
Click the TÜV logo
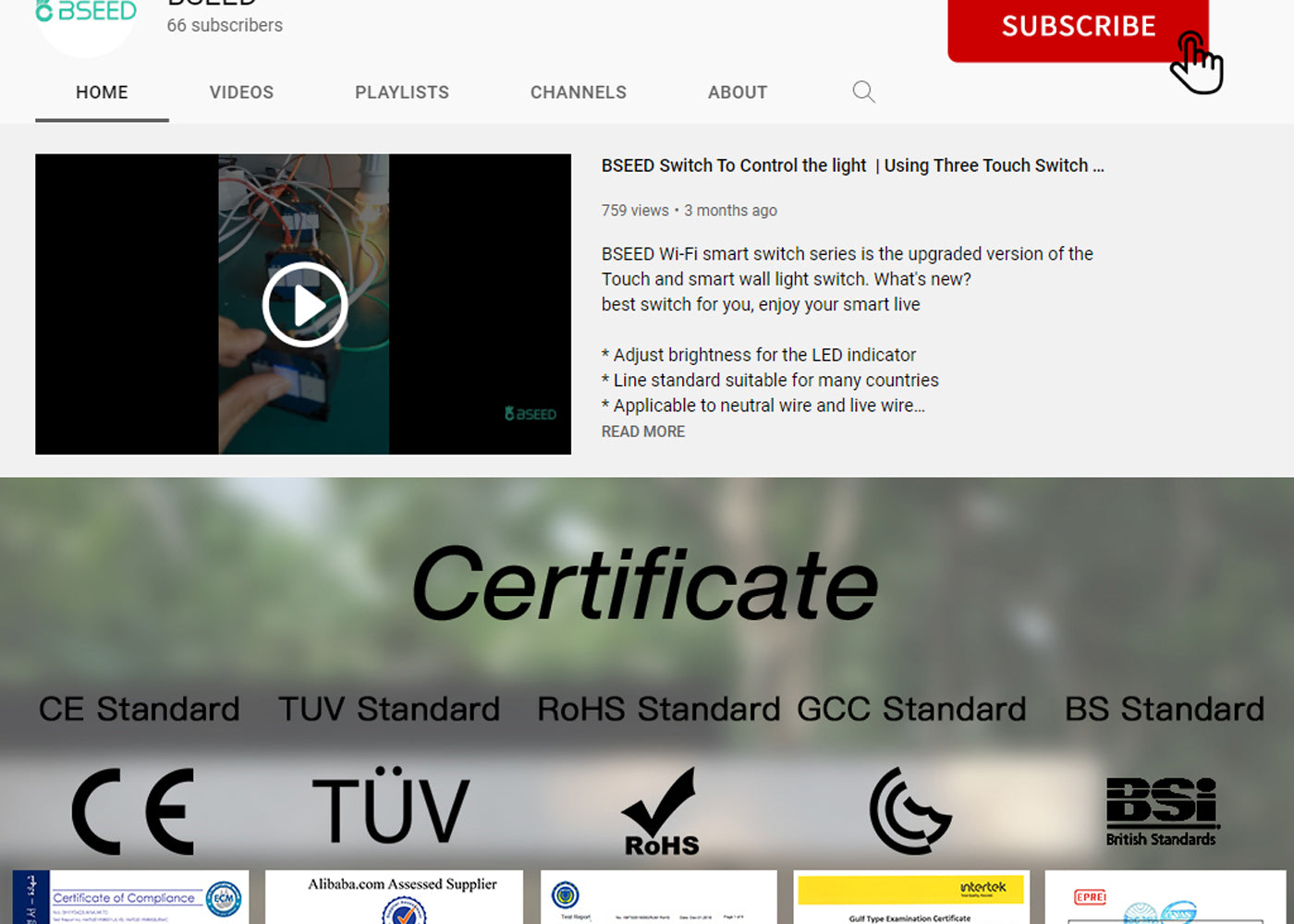click(x=391, y=806)
